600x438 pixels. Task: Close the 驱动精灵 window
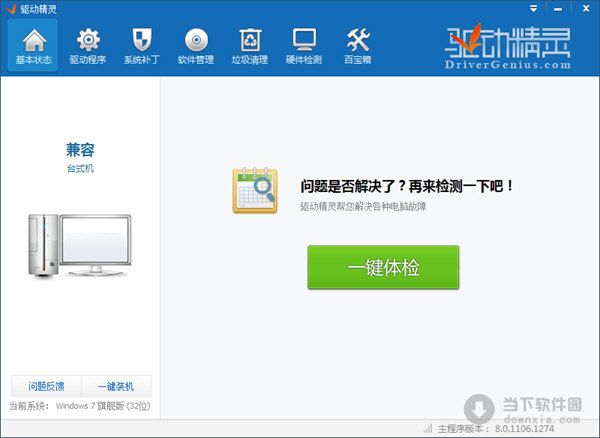click(586, 8)
